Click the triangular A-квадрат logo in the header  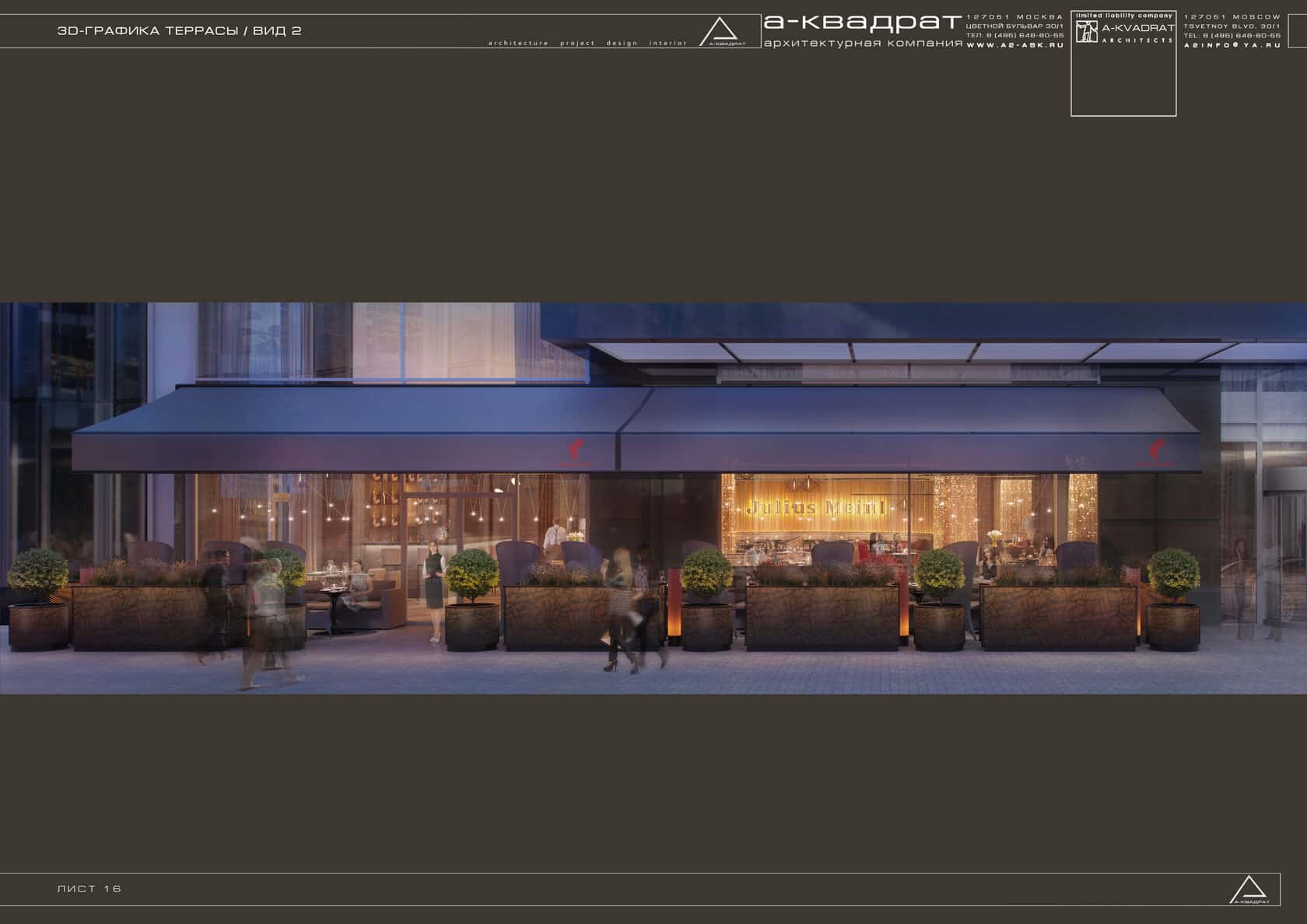click(x=720, y=32)
